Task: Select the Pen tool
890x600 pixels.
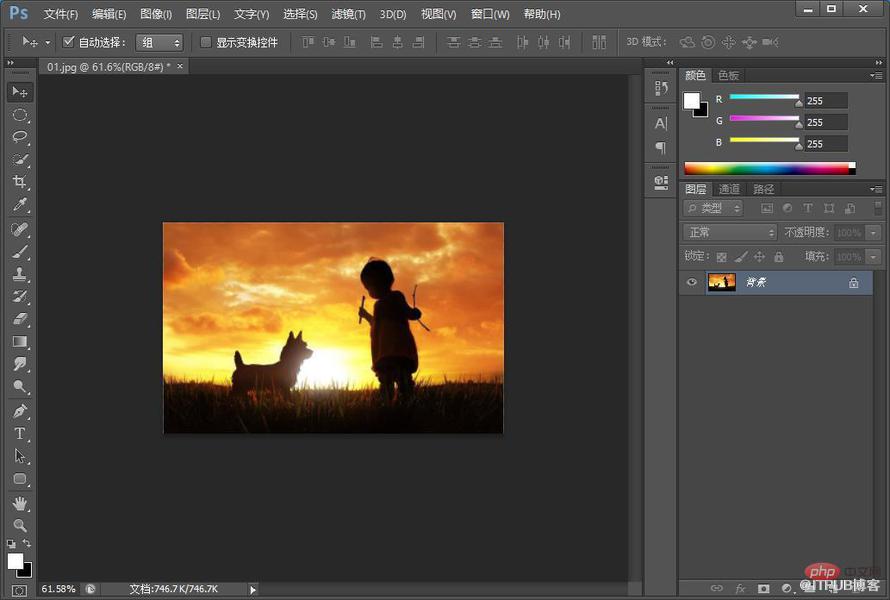Action: (x=20, y=411)
